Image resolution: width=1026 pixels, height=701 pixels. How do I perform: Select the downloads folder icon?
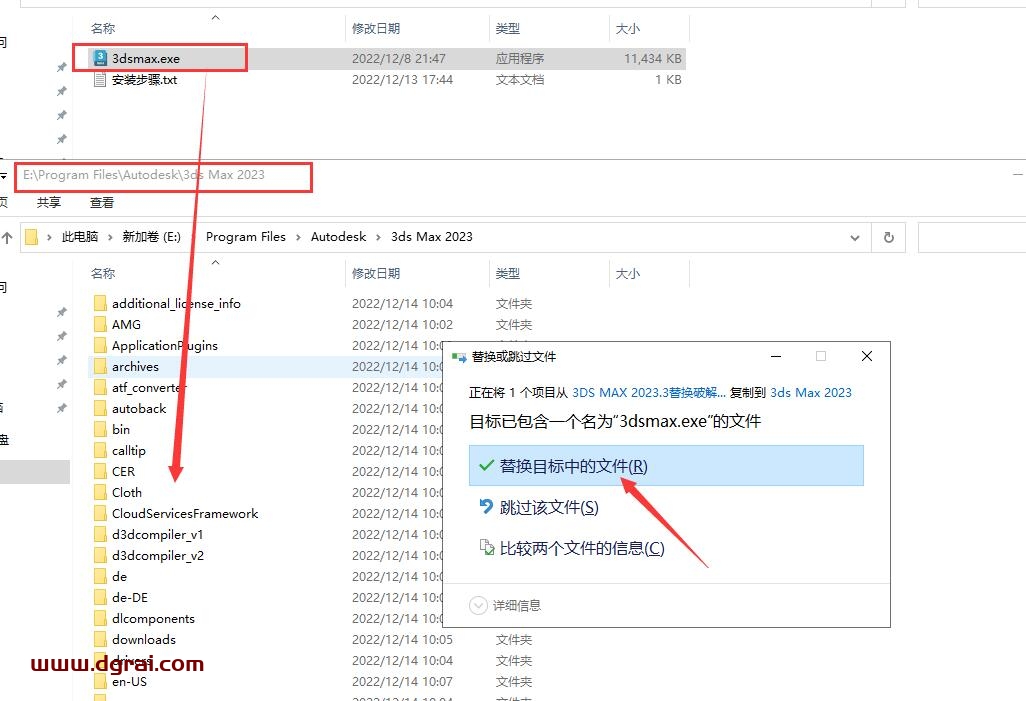[x=101, y=639]
